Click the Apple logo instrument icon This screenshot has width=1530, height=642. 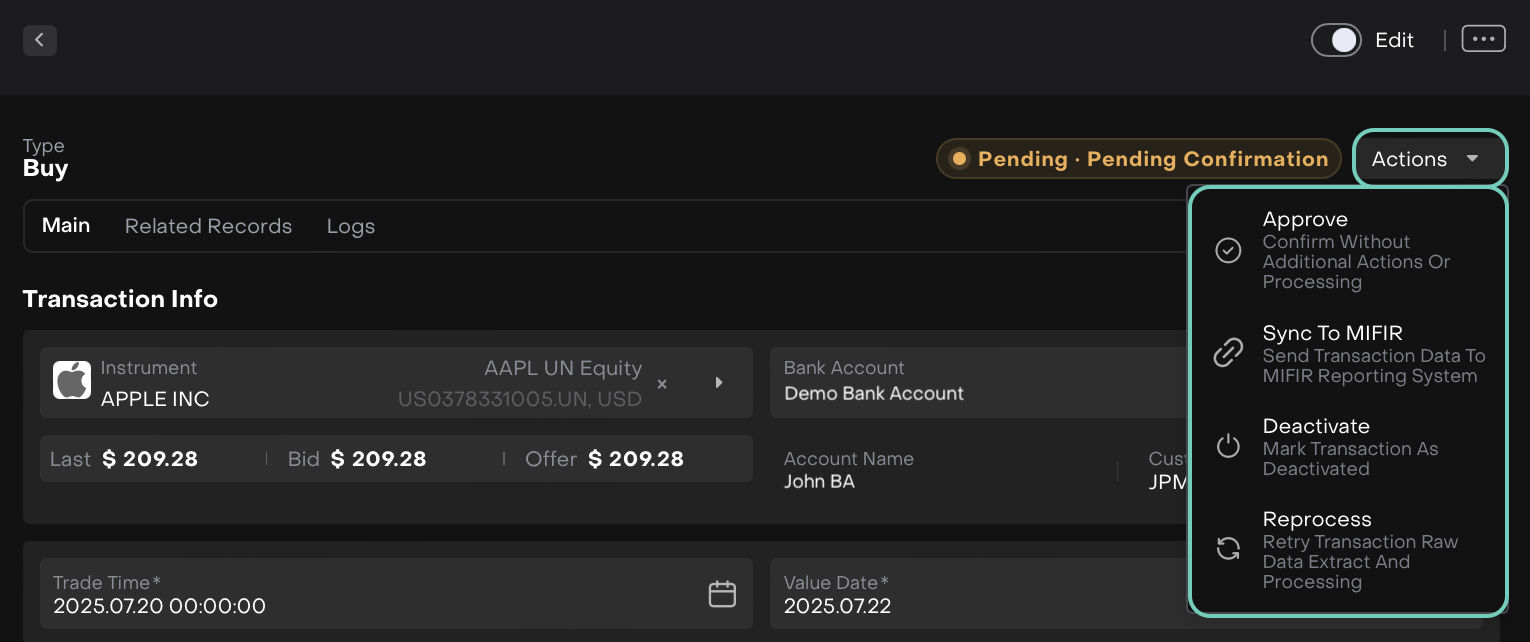[x=72, y=381]
